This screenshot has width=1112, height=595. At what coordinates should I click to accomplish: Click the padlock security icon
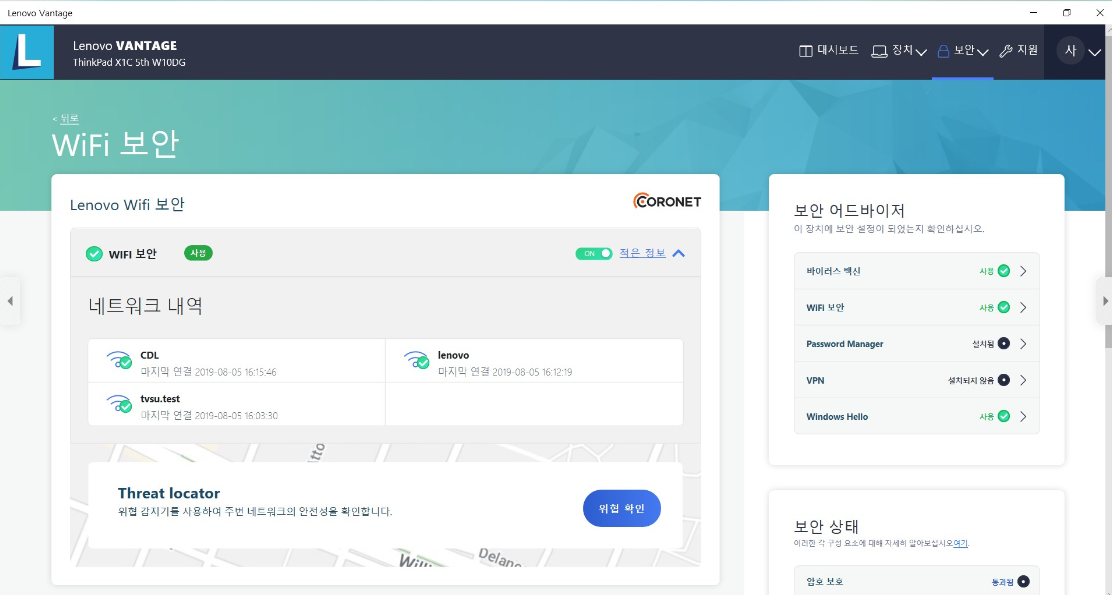pyautogui.click(x=943, y=51)
